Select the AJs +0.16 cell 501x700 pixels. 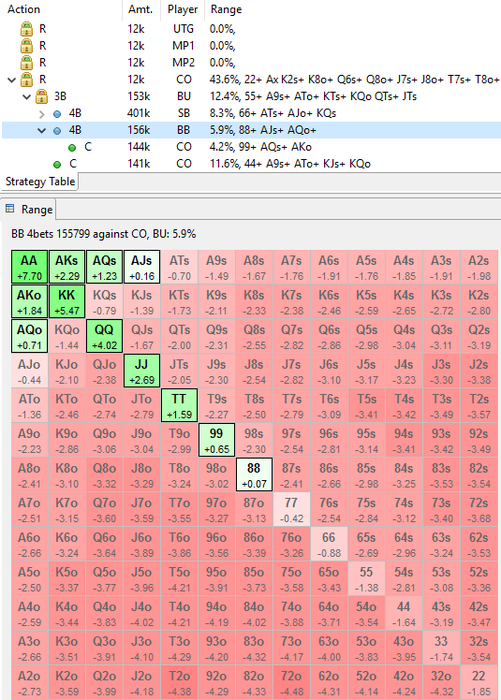click(x=142, y=267)
